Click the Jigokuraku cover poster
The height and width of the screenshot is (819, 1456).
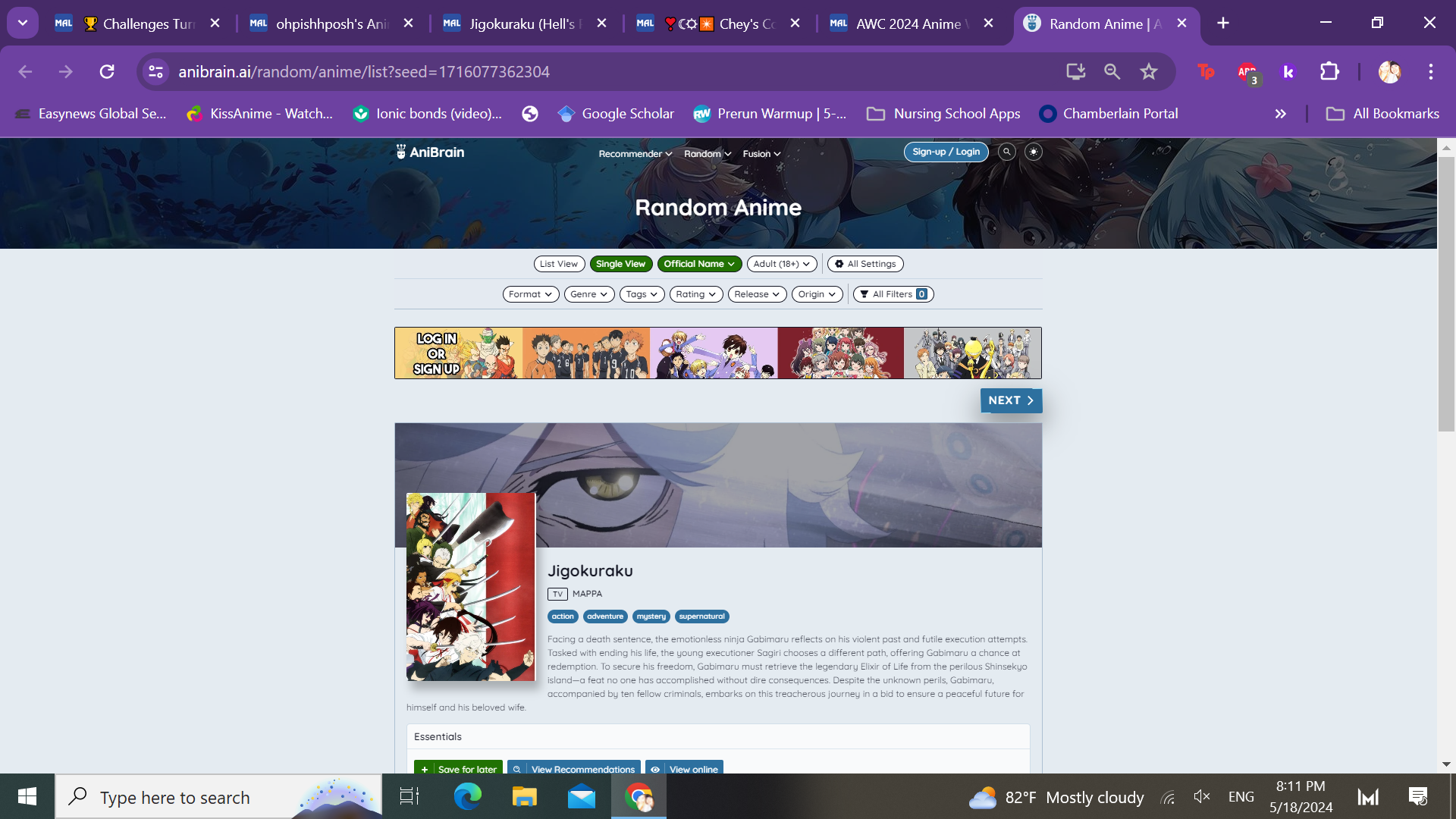(x=470, y=587)
